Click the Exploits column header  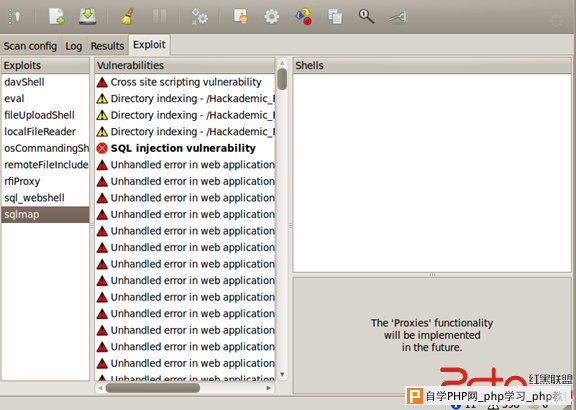pos(45,65)
